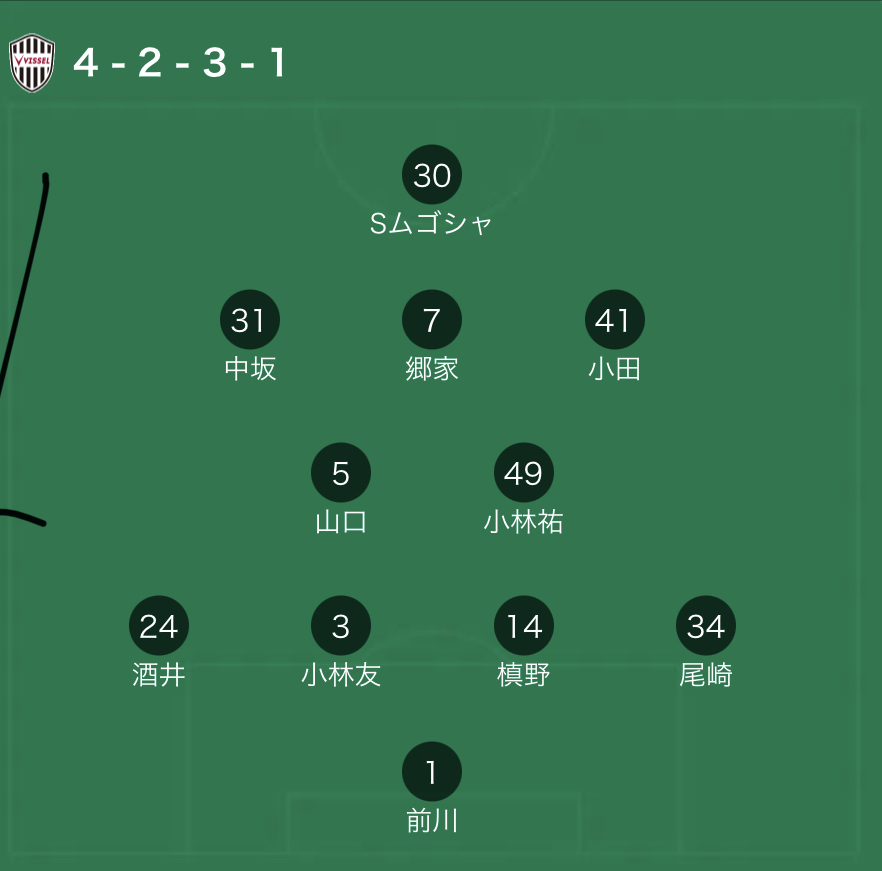This screenshot has width=882, height=871.
Task: Open the 小林祐 player name
Action: click(524, 522)
